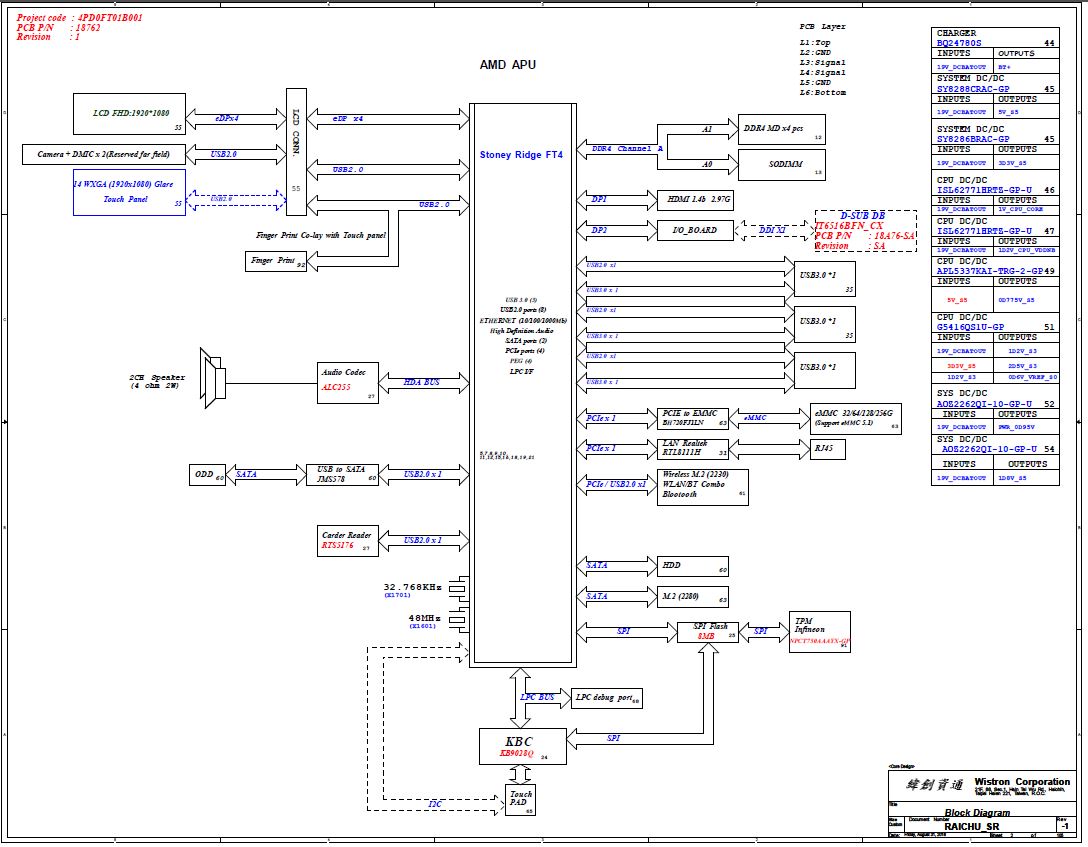Select the Carder Reader RTS5176 block
This screenshot has width=1088, height=847.
348,540
